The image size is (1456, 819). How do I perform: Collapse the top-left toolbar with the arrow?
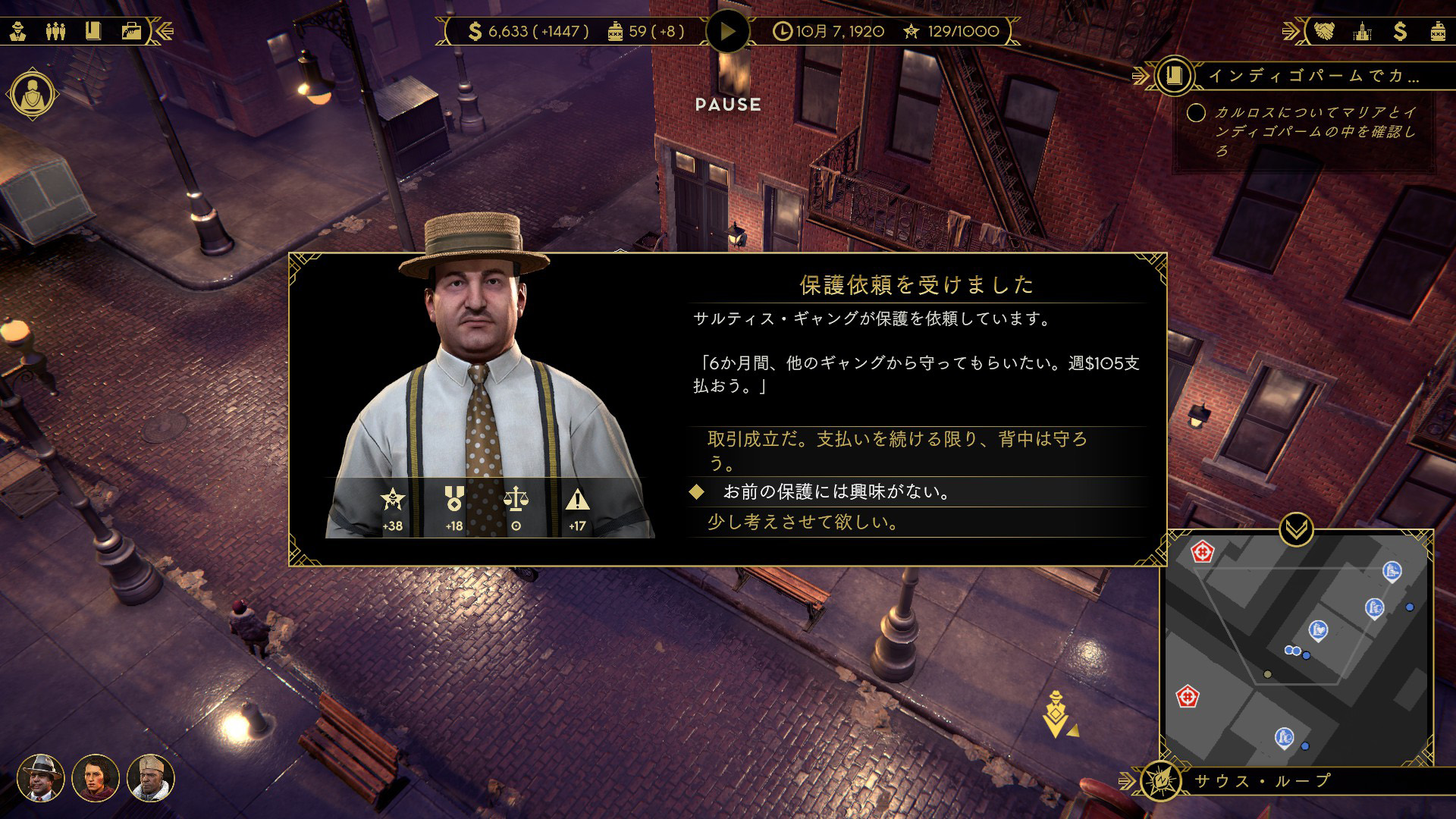coord(163,31)
